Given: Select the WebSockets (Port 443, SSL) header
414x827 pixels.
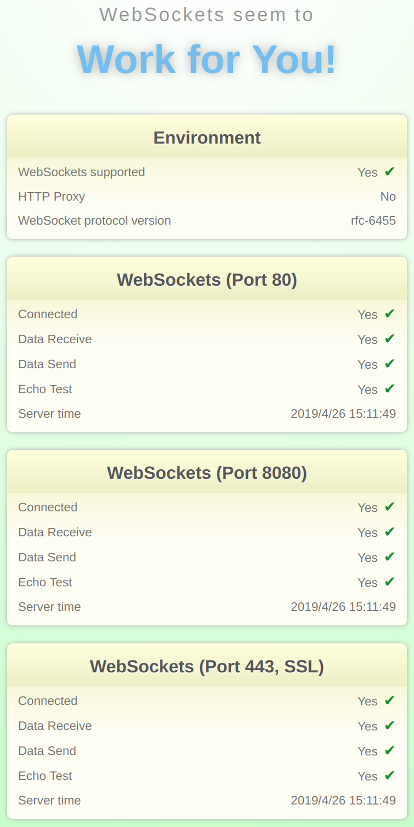Looking at the screenshot, I should tap(207, 666).
